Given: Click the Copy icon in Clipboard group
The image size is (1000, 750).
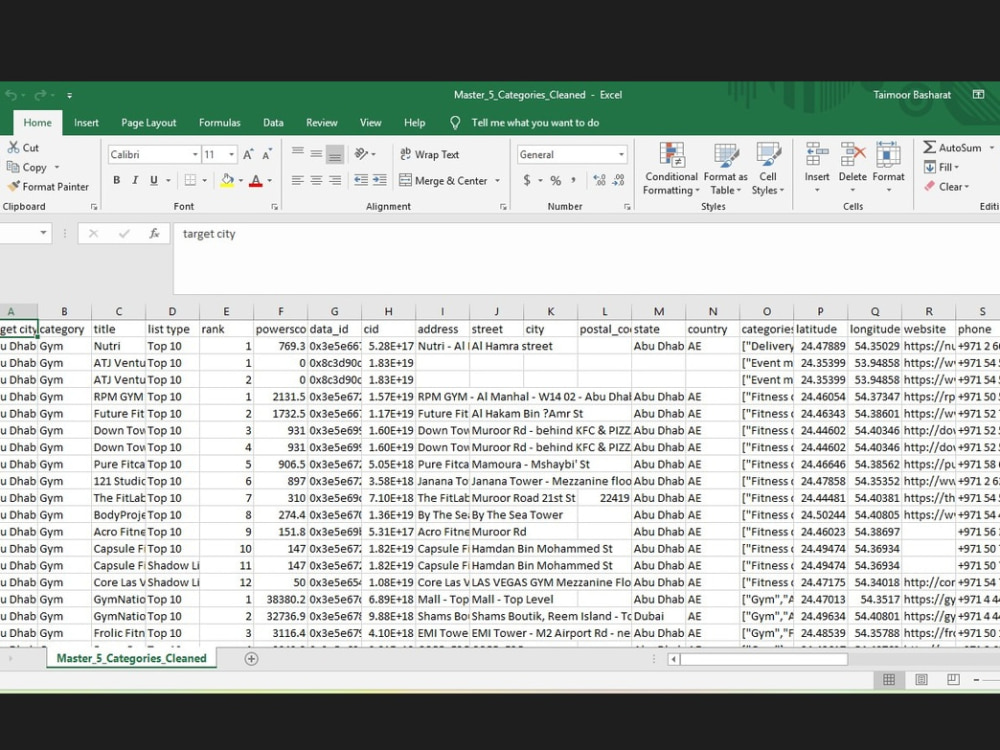Looking at the screenshot, I should (x=13, y=167).
